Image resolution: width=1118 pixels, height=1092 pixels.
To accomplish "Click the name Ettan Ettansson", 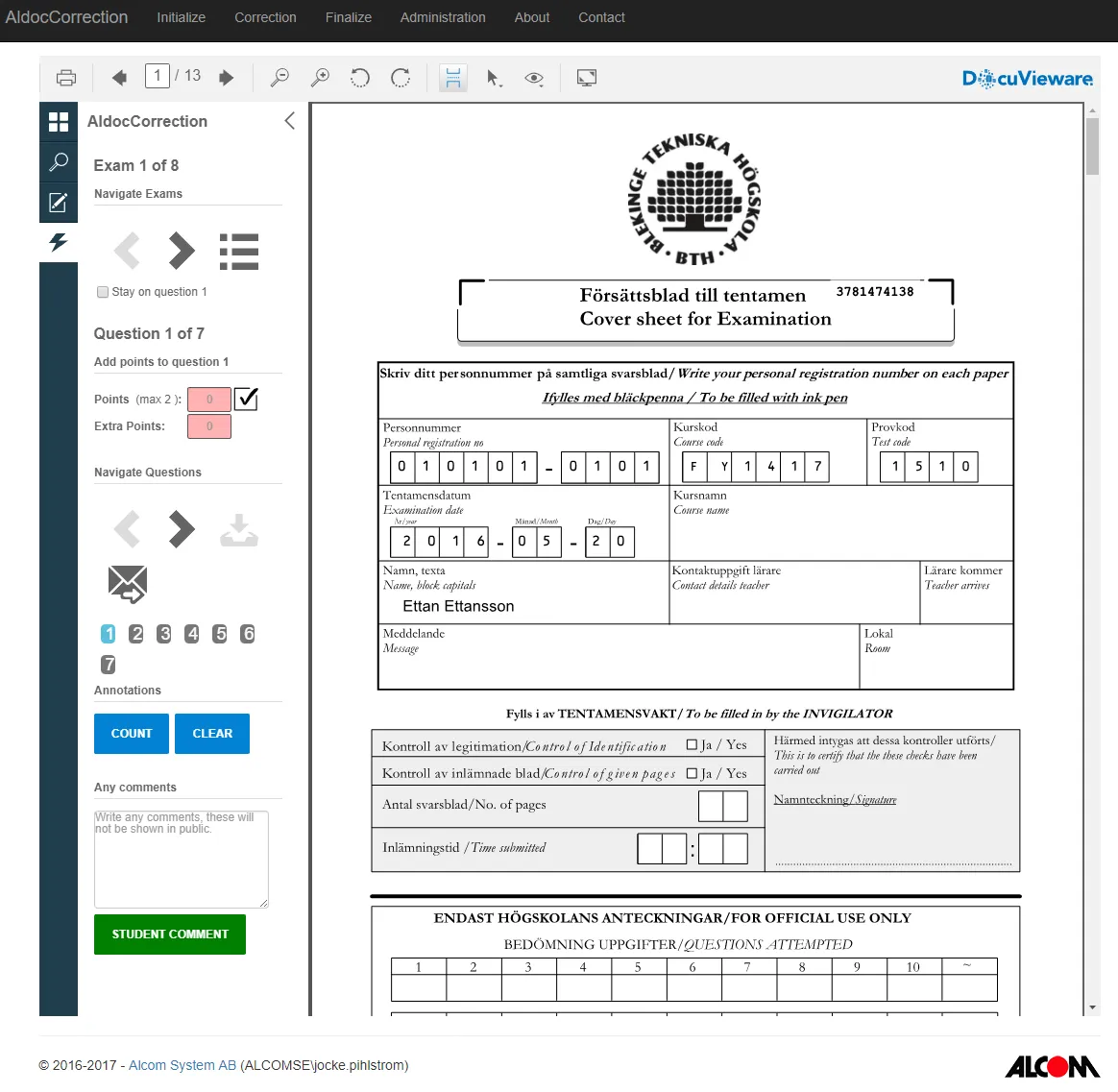I will [458, 607].
